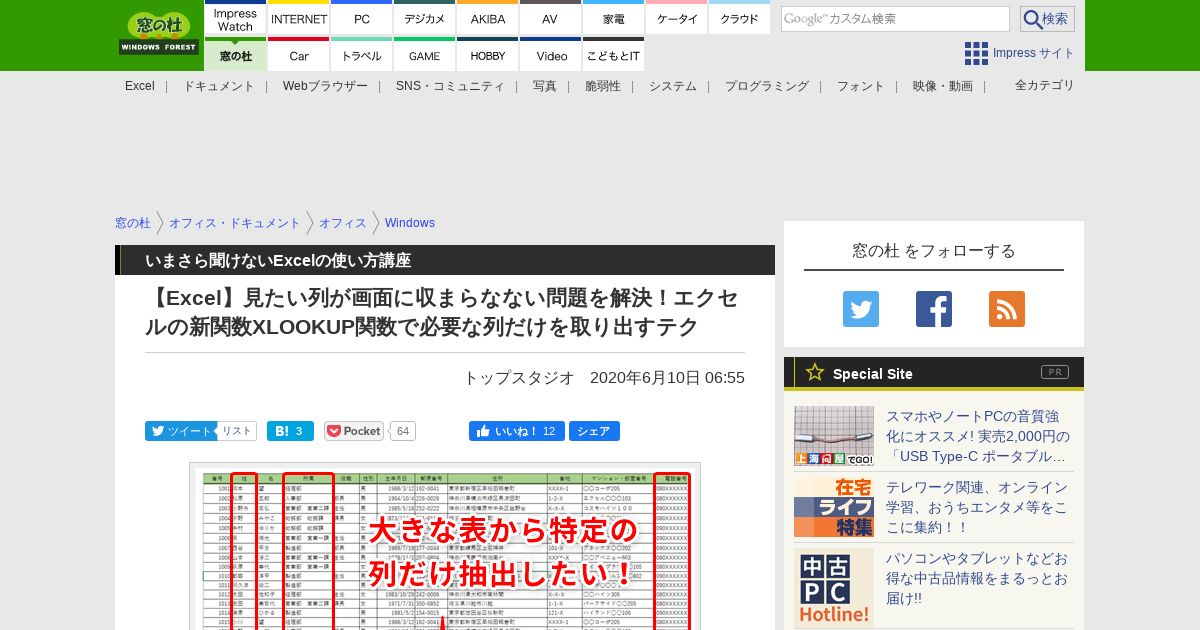The image size is (1200, 630).
Task: Open the AV tab
Action: pos(550,18)
